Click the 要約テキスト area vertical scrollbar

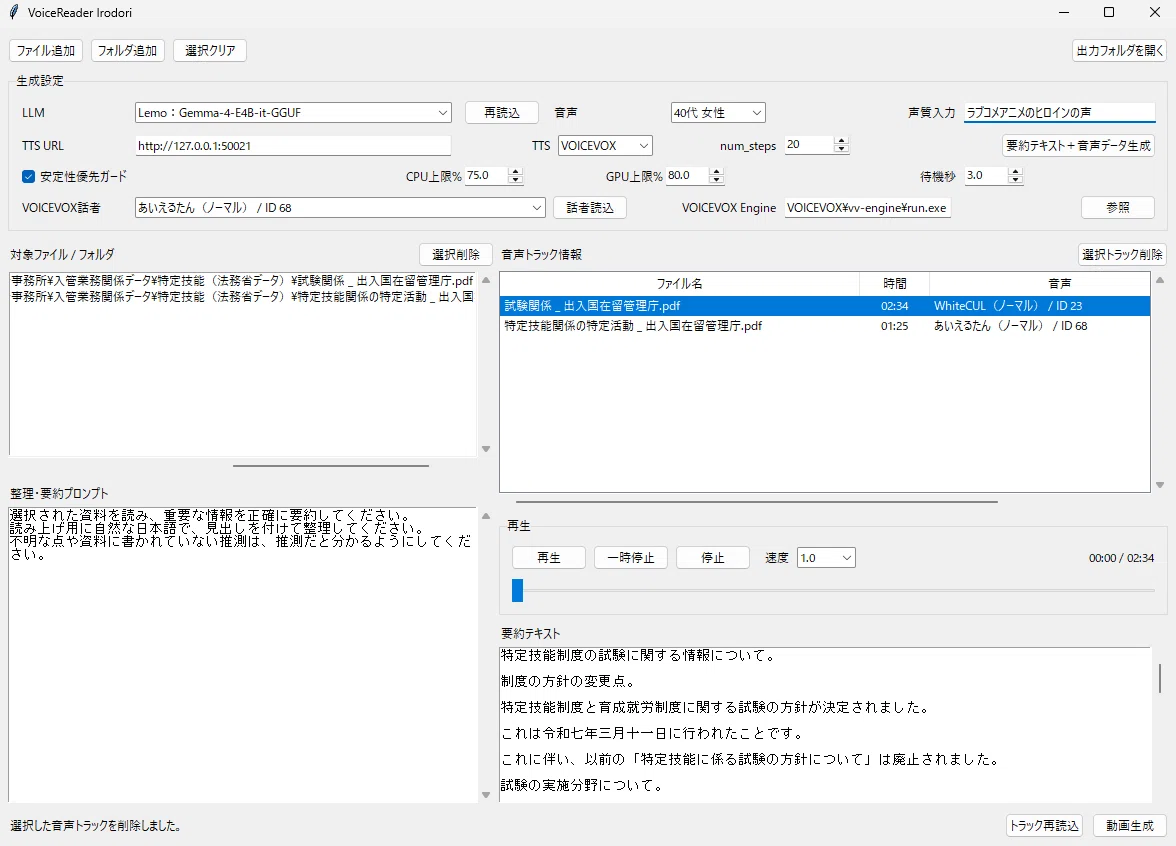(1160, 678)
